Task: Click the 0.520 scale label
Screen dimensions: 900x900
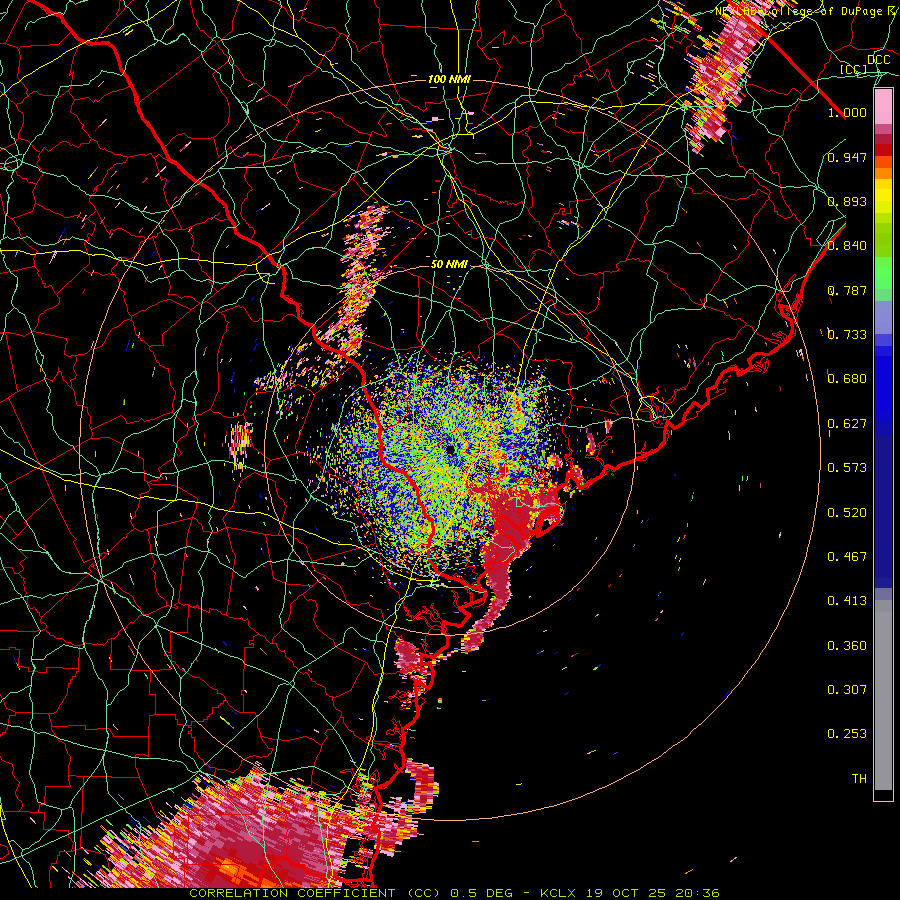Action: [847, 512]
